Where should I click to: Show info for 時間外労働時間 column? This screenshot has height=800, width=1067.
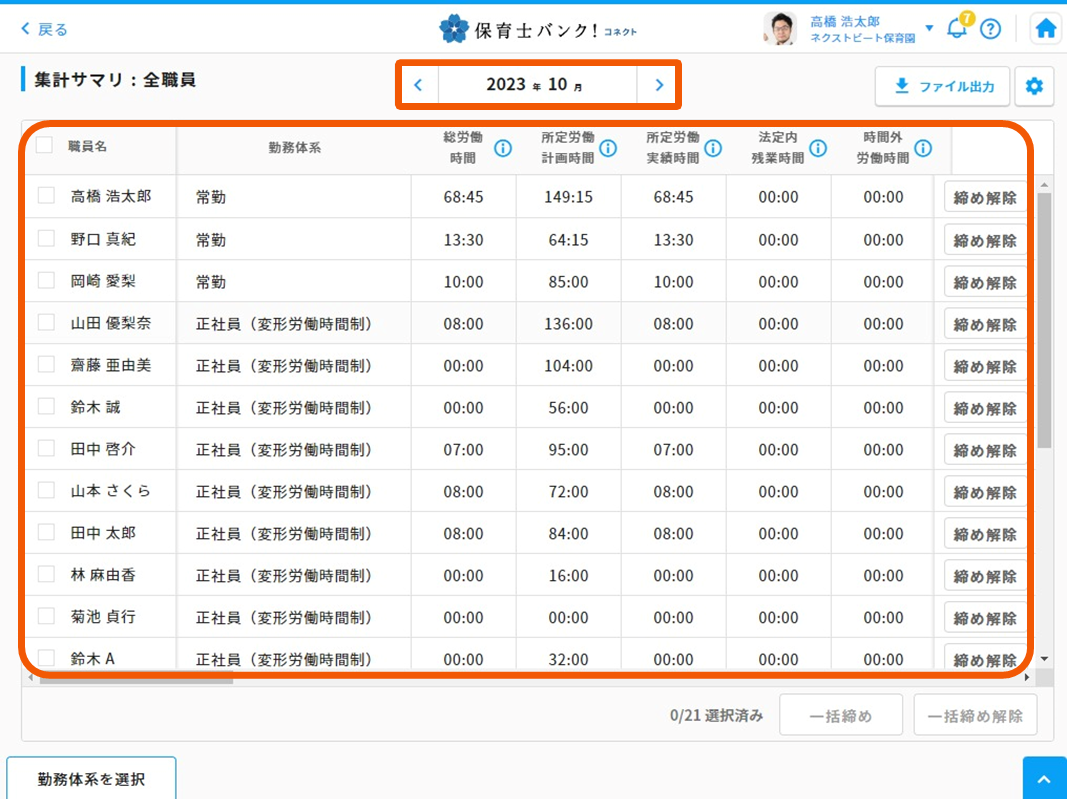point(923,149)
